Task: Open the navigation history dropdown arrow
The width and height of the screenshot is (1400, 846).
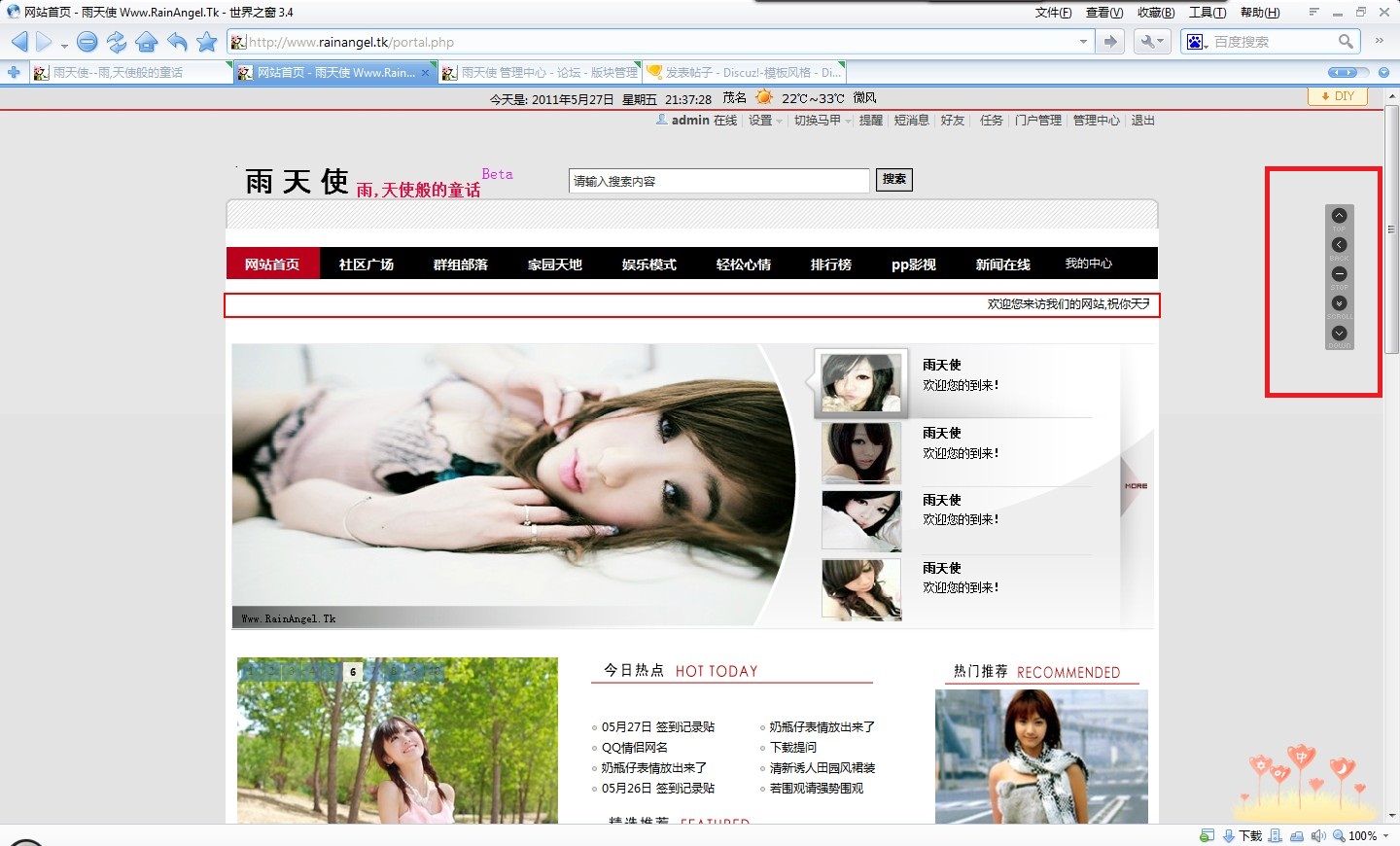Action: [64, 45]
